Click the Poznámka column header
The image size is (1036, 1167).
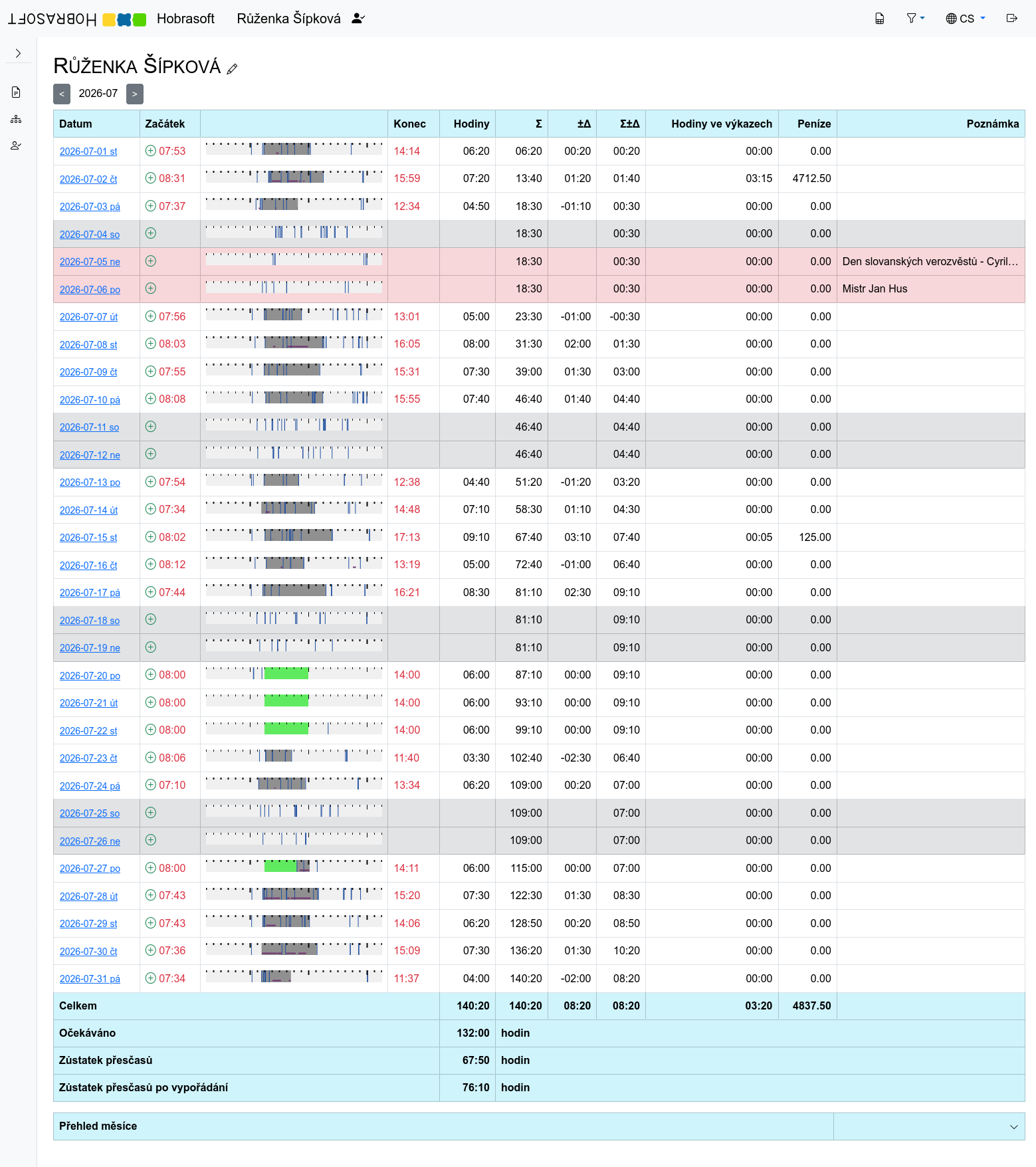930,124
